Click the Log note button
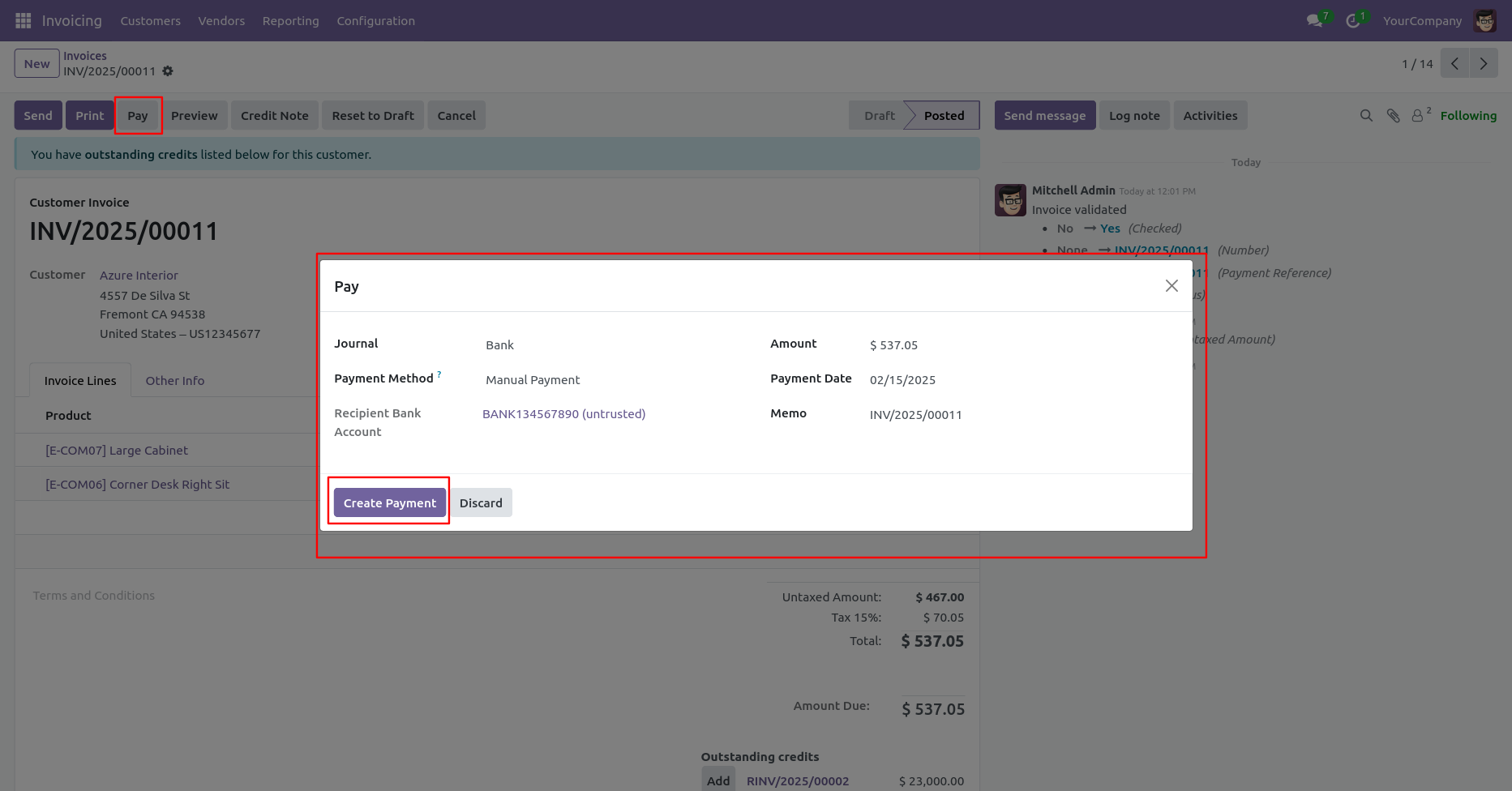Image resolution: width=1512 pixels, height=791 pixels. click(x=1134, y=115)
